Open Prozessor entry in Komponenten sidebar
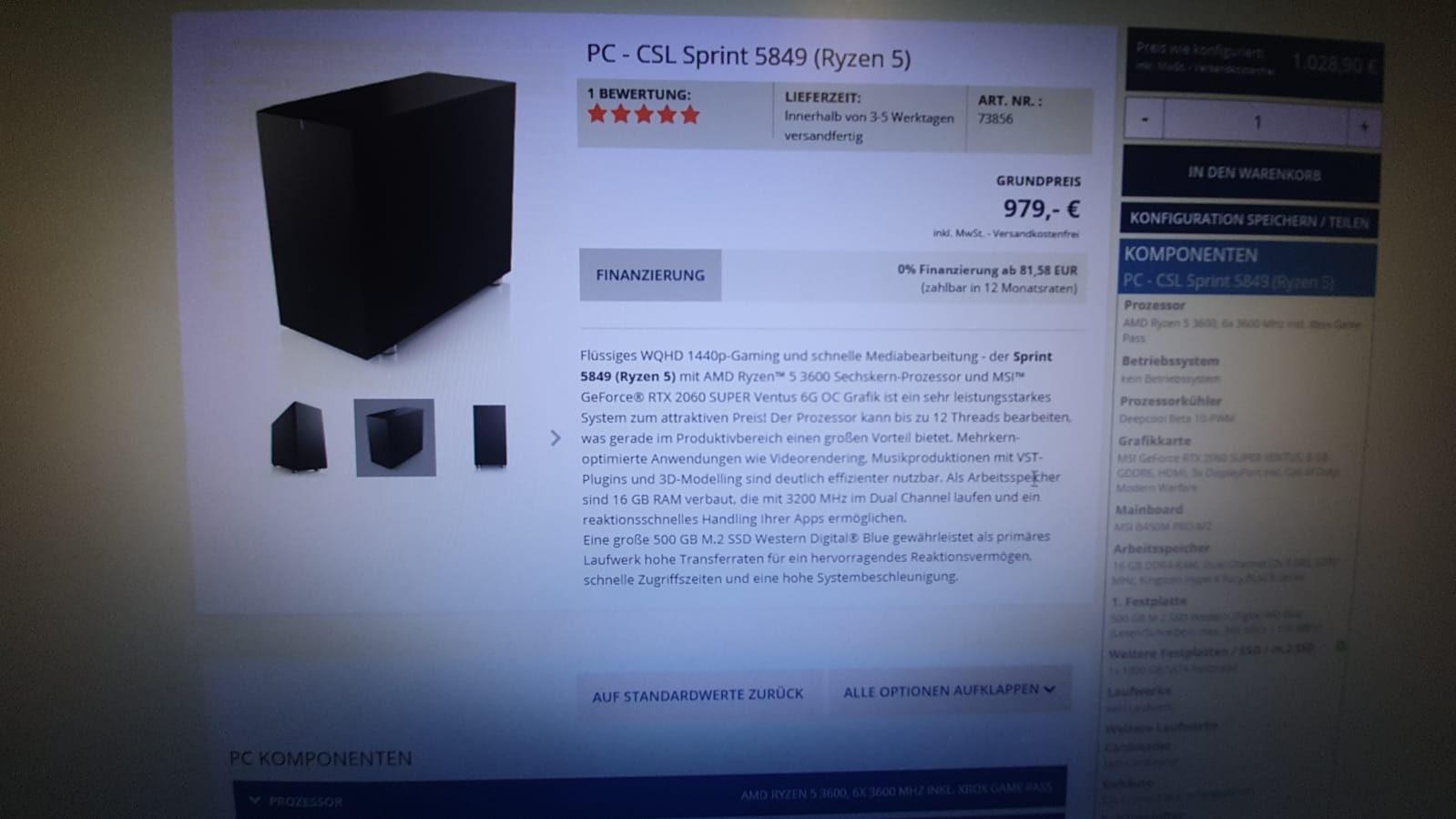 1154,305
